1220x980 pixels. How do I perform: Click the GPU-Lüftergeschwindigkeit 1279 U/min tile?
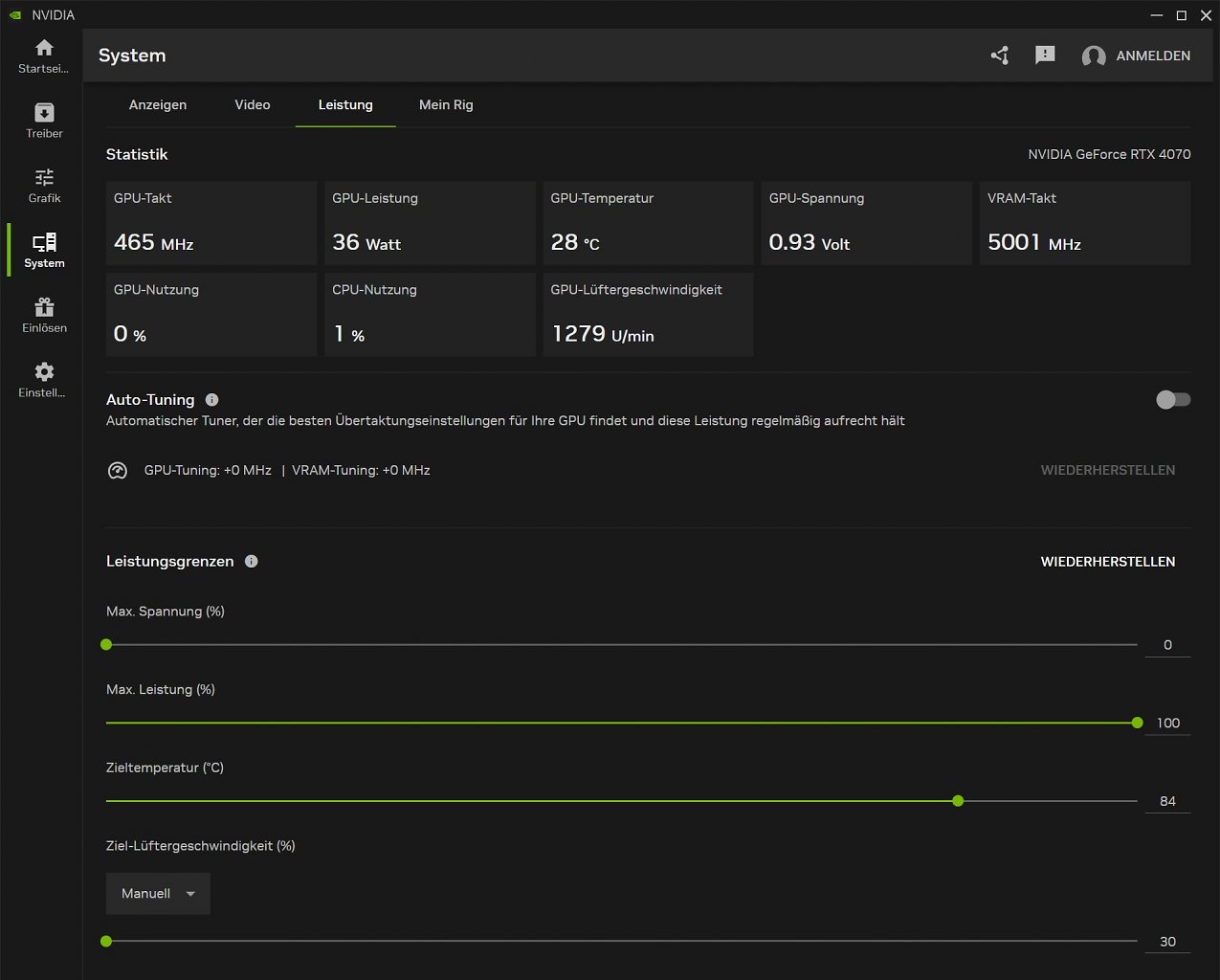click(648, 315)
